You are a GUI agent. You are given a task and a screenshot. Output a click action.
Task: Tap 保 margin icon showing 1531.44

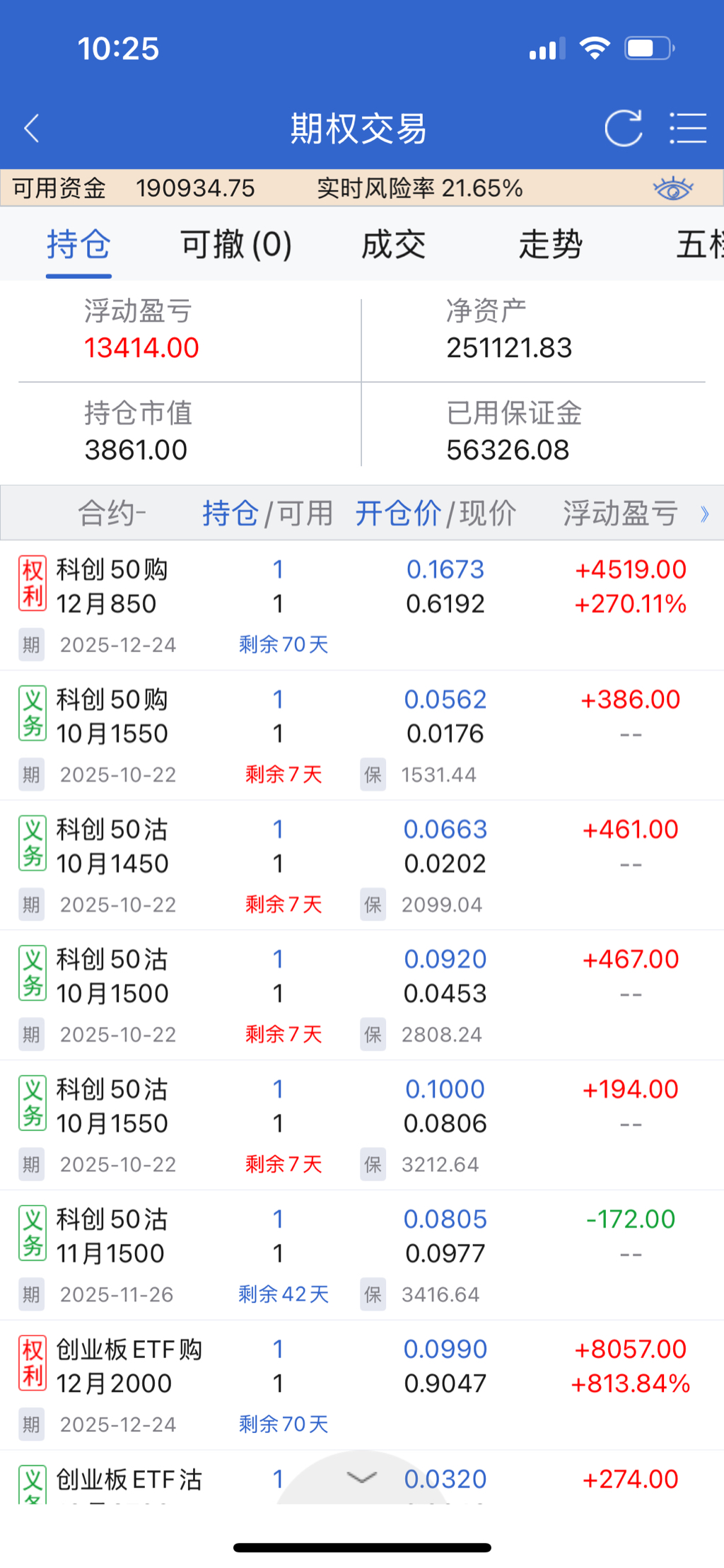373,775
